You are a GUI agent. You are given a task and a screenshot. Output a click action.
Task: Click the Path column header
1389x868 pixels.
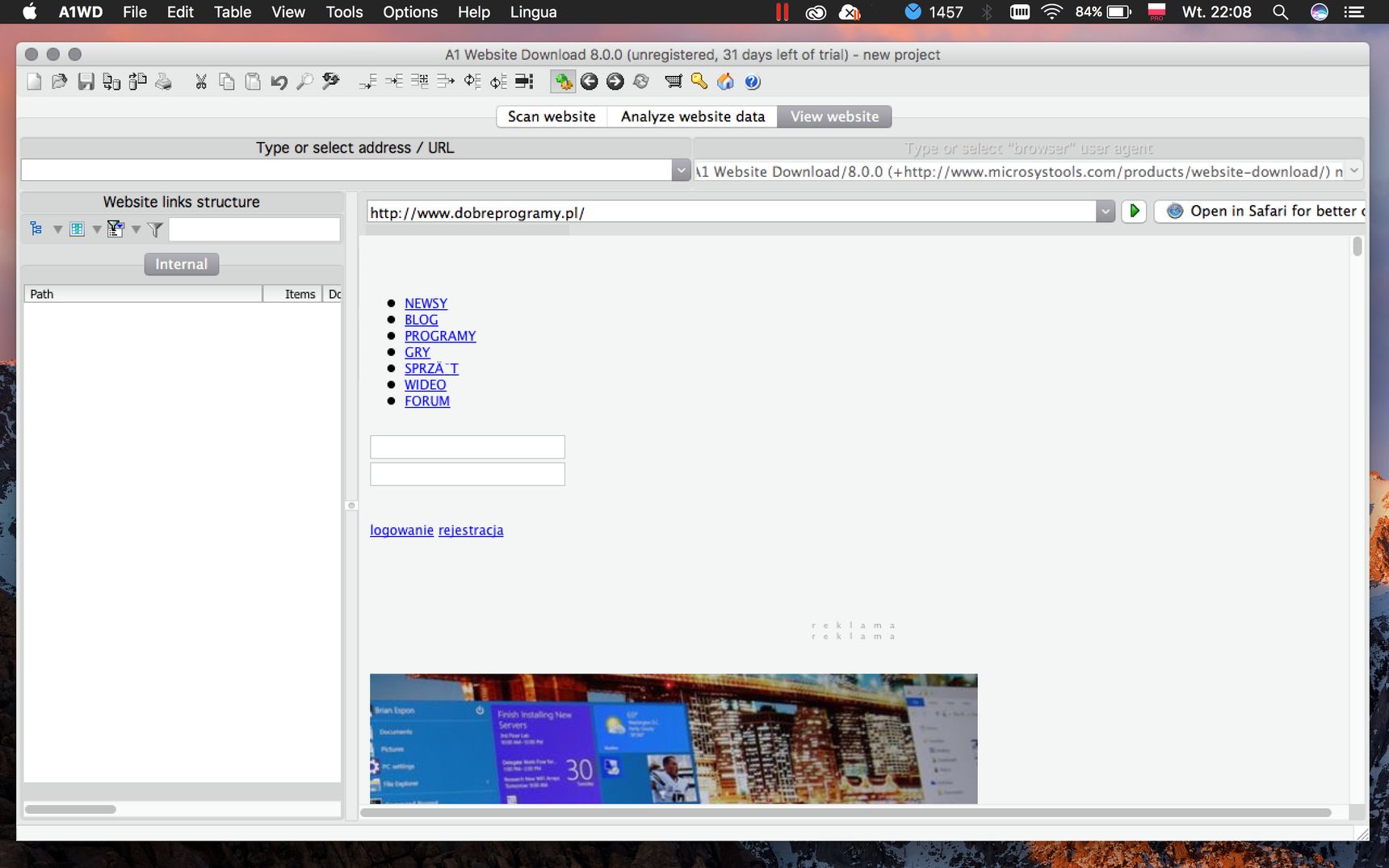143,294
